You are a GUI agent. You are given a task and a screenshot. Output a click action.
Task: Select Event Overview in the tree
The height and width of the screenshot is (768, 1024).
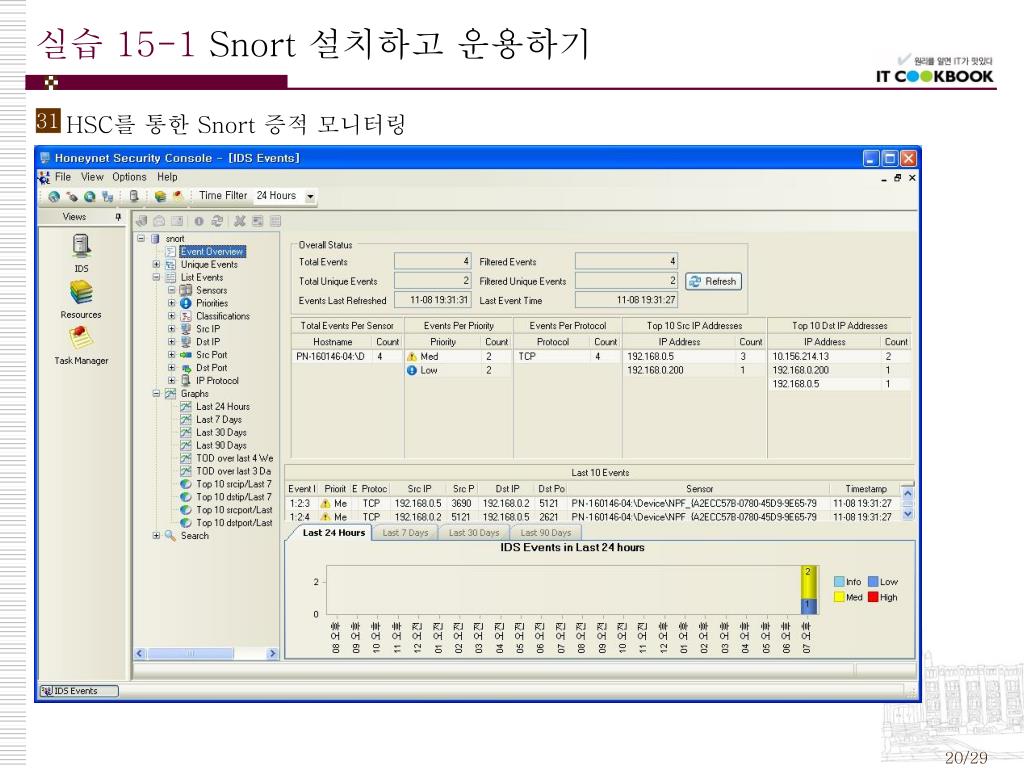pos(212,251)
